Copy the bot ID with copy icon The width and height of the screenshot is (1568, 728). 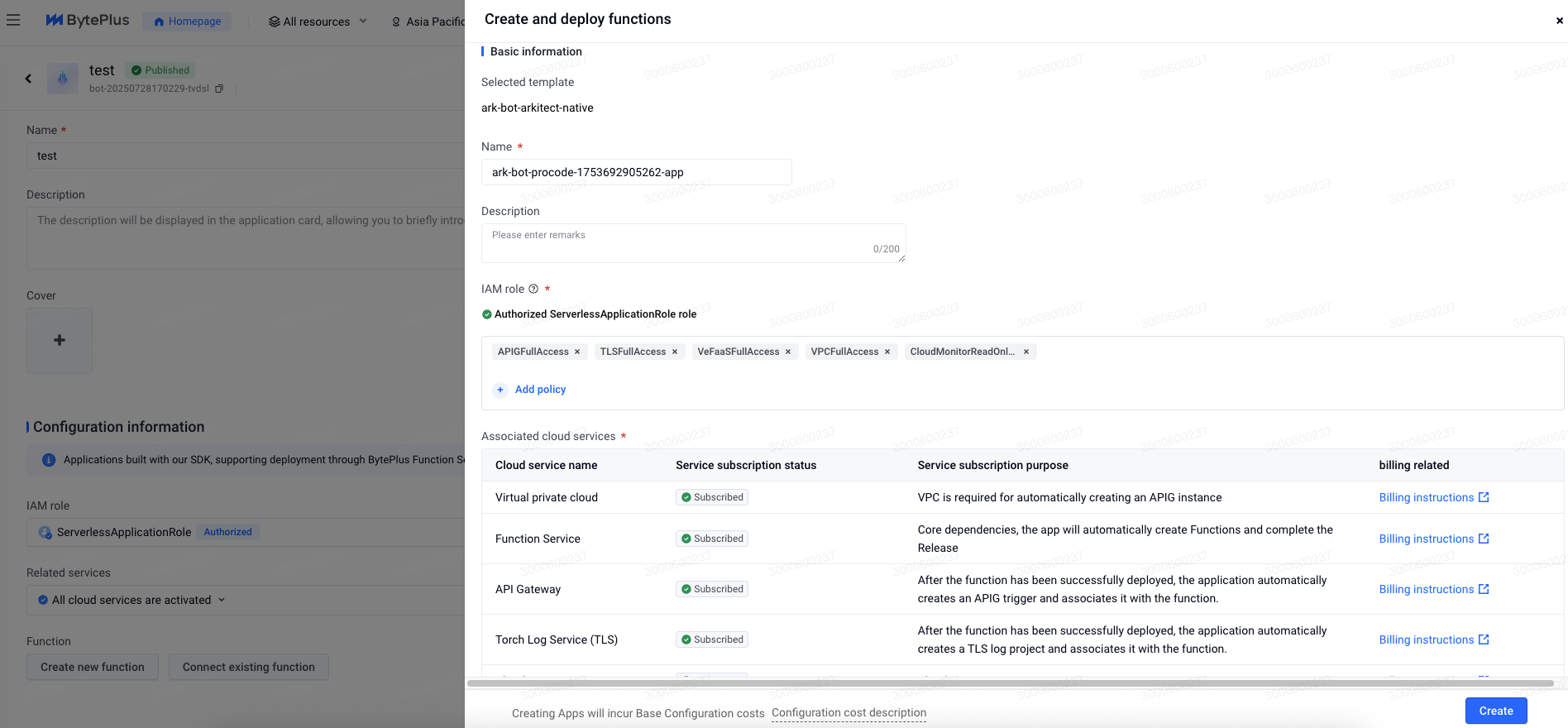pyautogui.click(x=219, y=89)
